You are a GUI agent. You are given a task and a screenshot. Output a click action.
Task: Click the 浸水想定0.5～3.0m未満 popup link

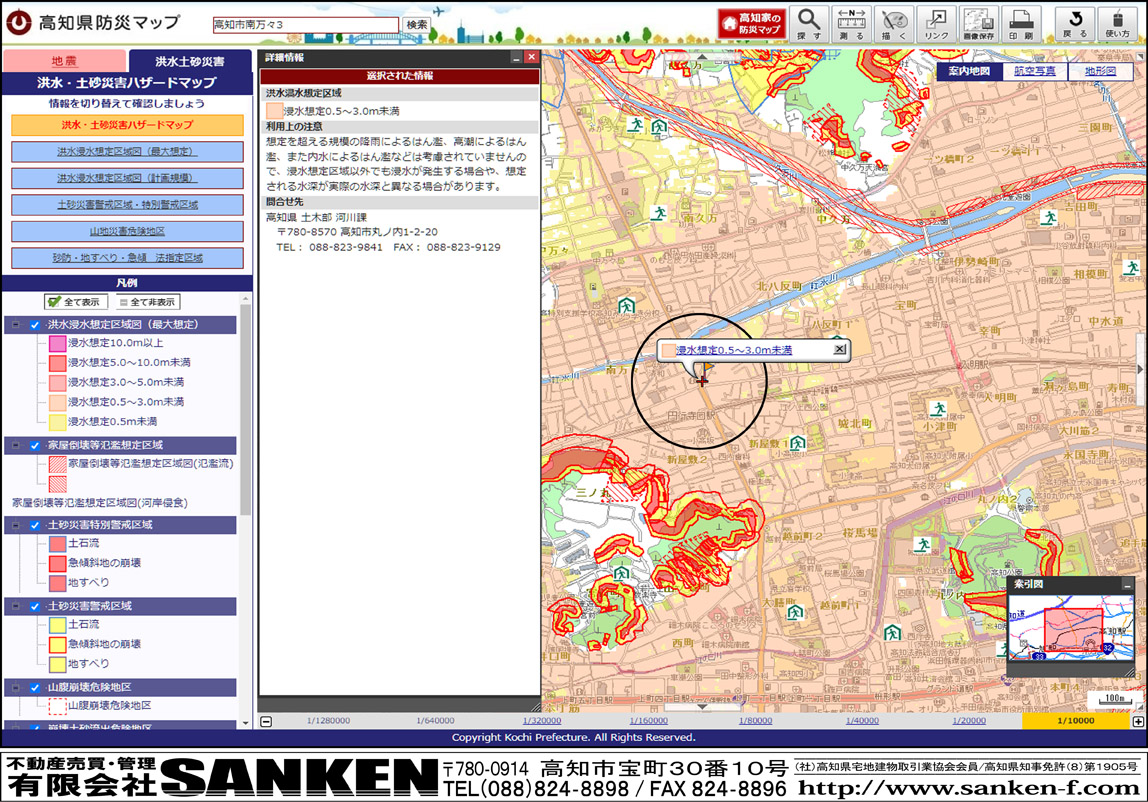coord(734,350)
